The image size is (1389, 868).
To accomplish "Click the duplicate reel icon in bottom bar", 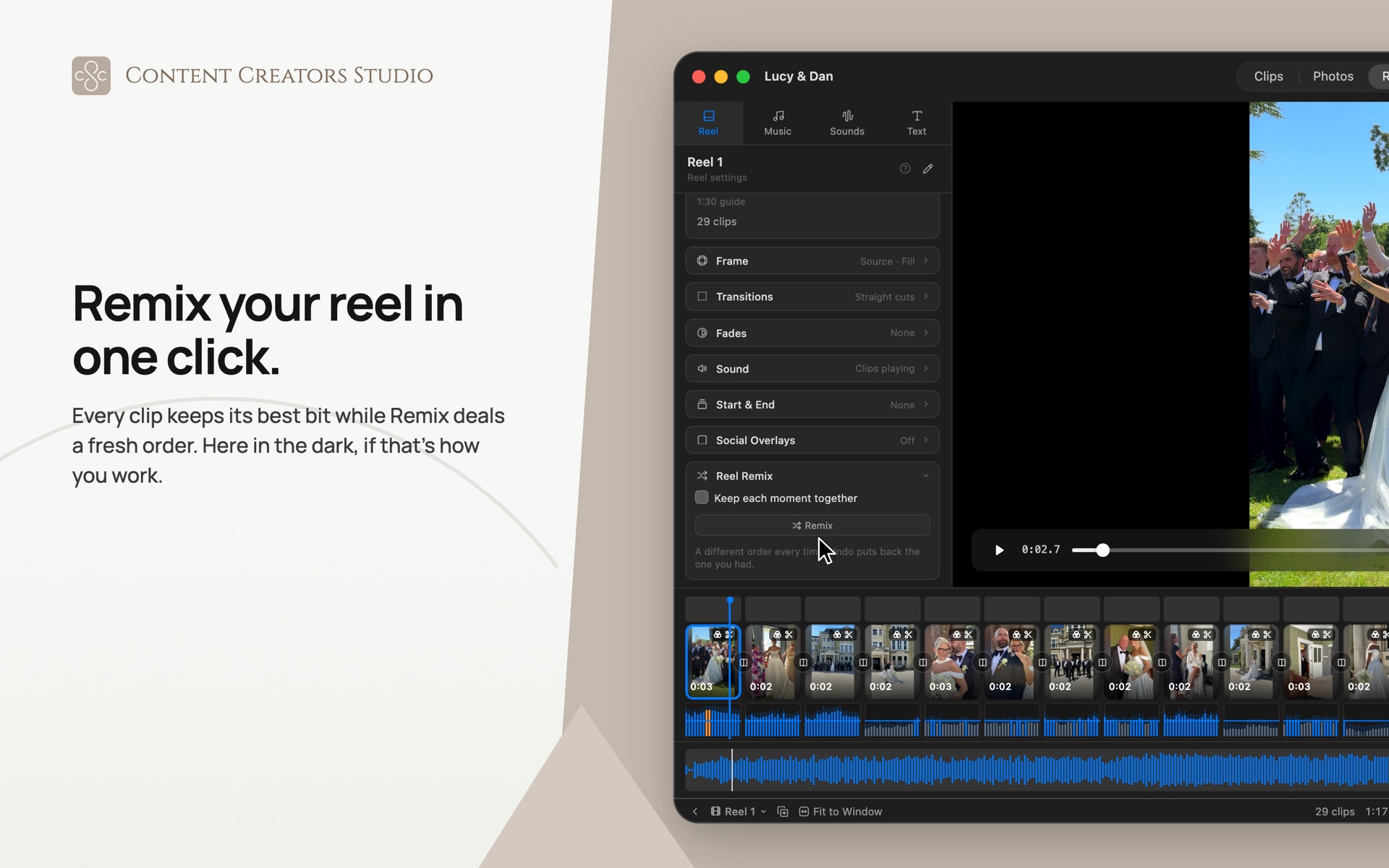I will pos(782,812).
